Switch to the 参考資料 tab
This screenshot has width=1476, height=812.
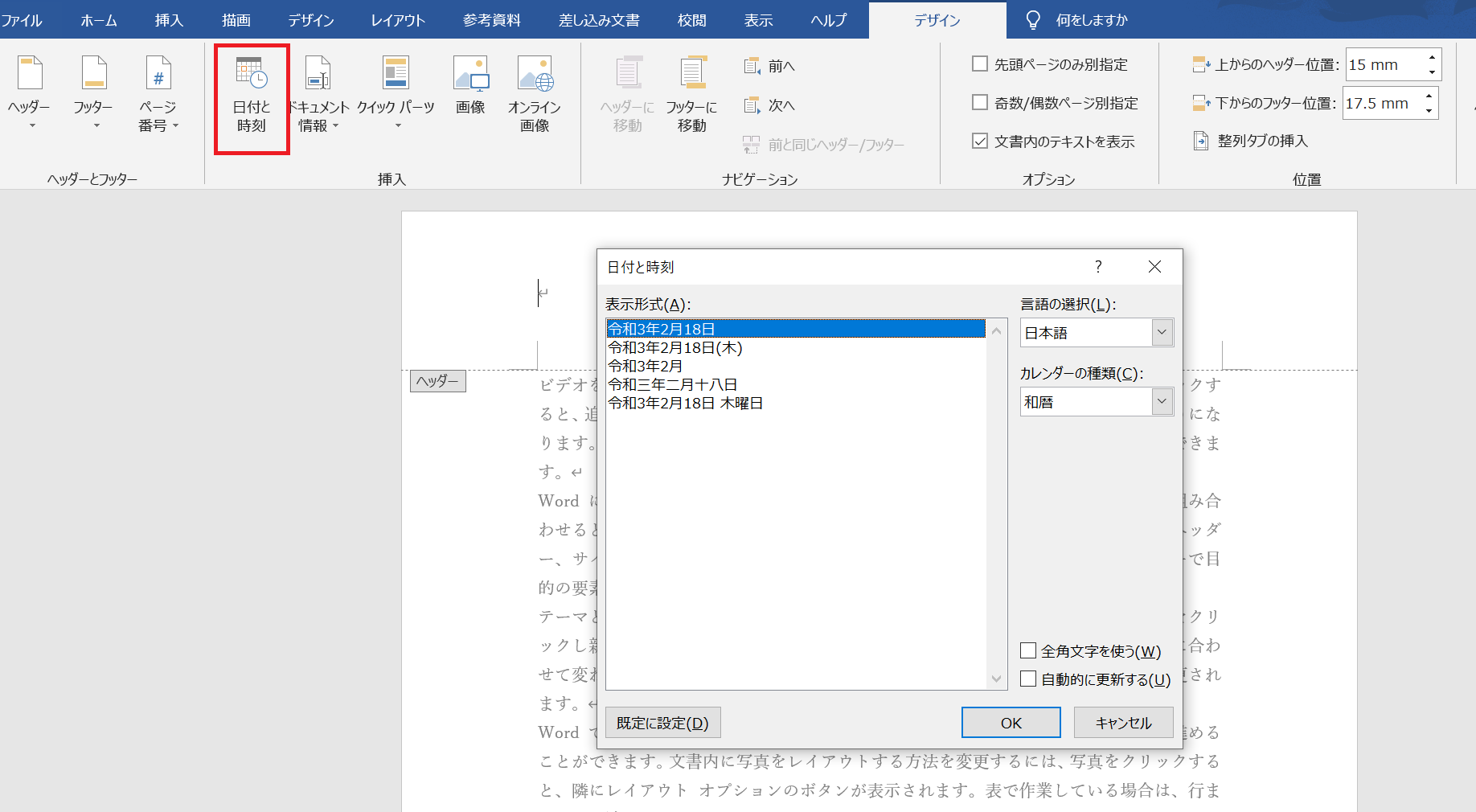[492, 20]
